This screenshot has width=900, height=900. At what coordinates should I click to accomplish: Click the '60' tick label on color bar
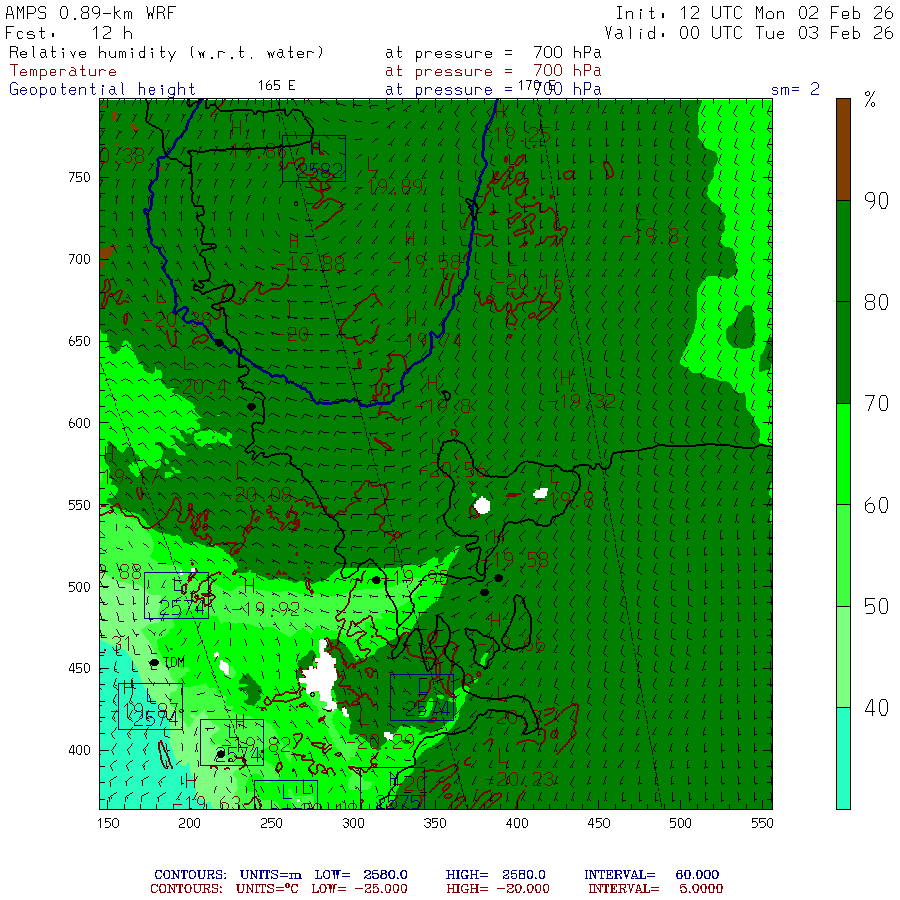[x=876, y=505]
